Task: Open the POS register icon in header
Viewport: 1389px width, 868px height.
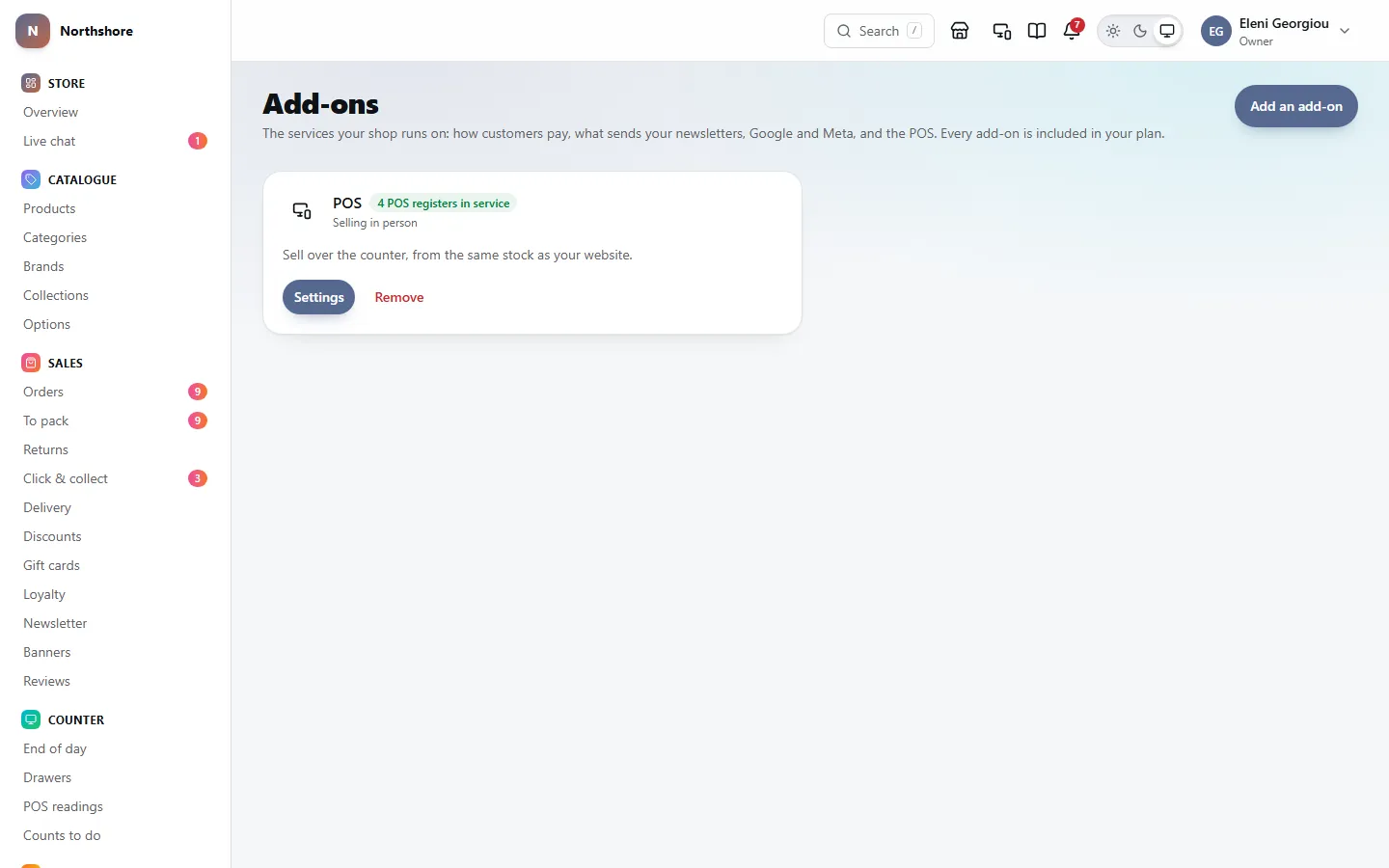Action: point(1002,31)
